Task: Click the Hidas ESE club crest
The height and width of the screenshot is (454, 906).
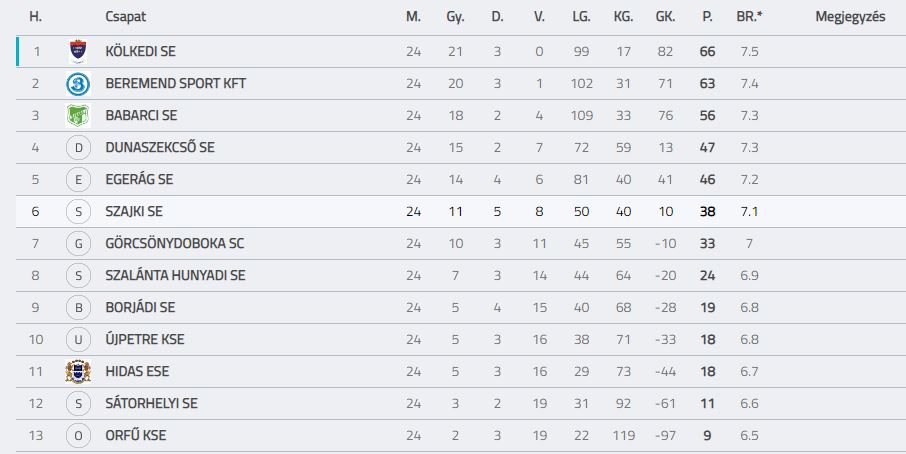Action: tap(78, 371)
